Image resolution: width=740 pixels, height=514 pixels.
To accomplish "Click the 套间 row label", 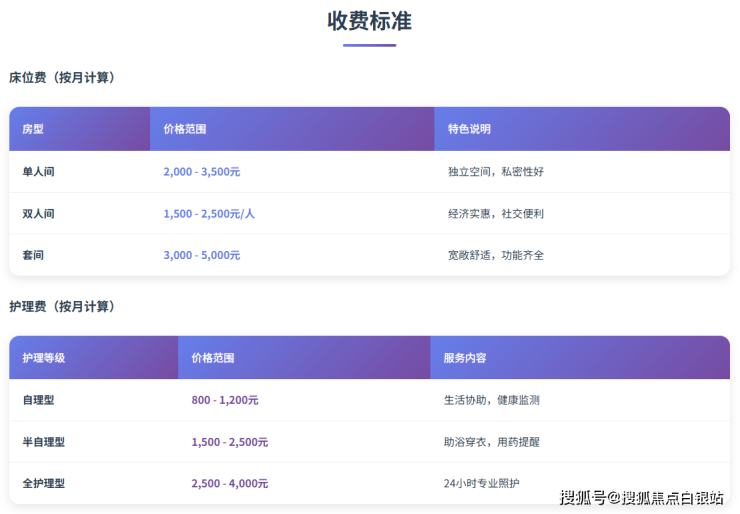I will coord(33,256).
